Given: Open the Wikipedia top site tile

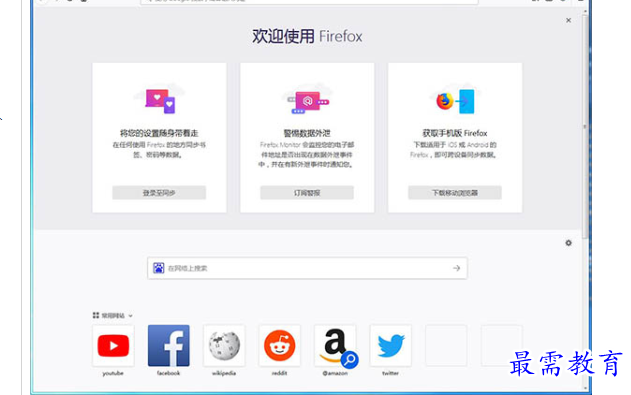Looking at the screenshot, I should 224,346.
